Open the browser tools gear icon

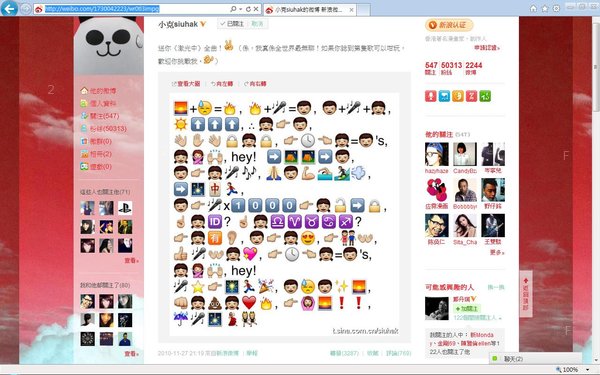pos(556,8)
